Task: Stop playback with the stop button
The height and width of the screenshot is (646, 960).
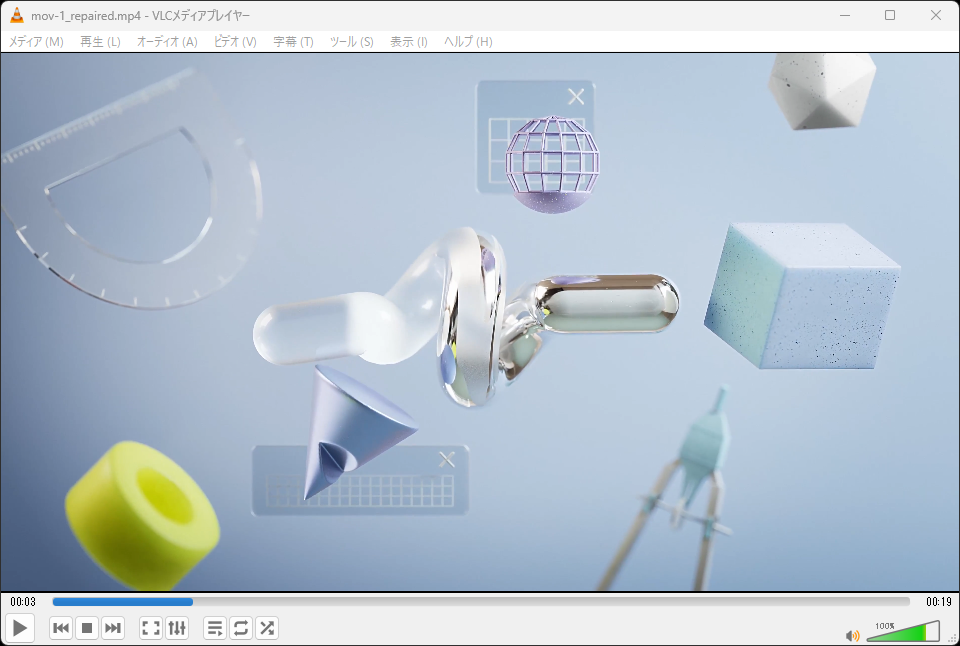Action: (x=87, y=628)
